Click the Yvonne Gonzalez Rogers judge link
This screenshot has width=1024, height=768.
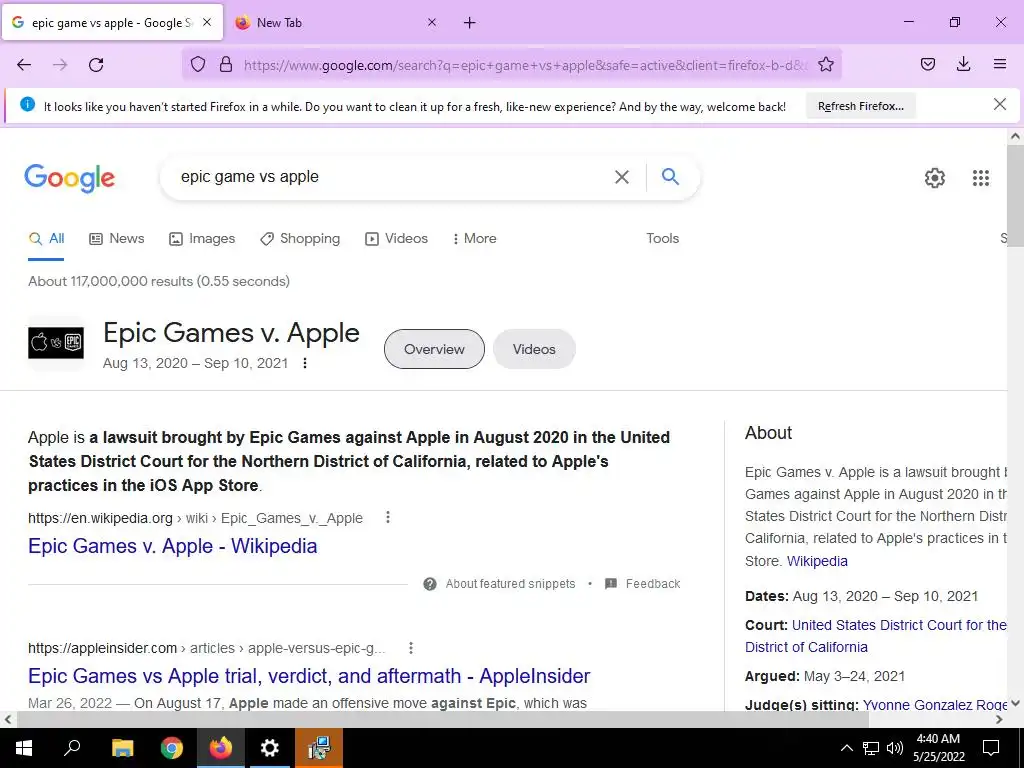point(935,705)
